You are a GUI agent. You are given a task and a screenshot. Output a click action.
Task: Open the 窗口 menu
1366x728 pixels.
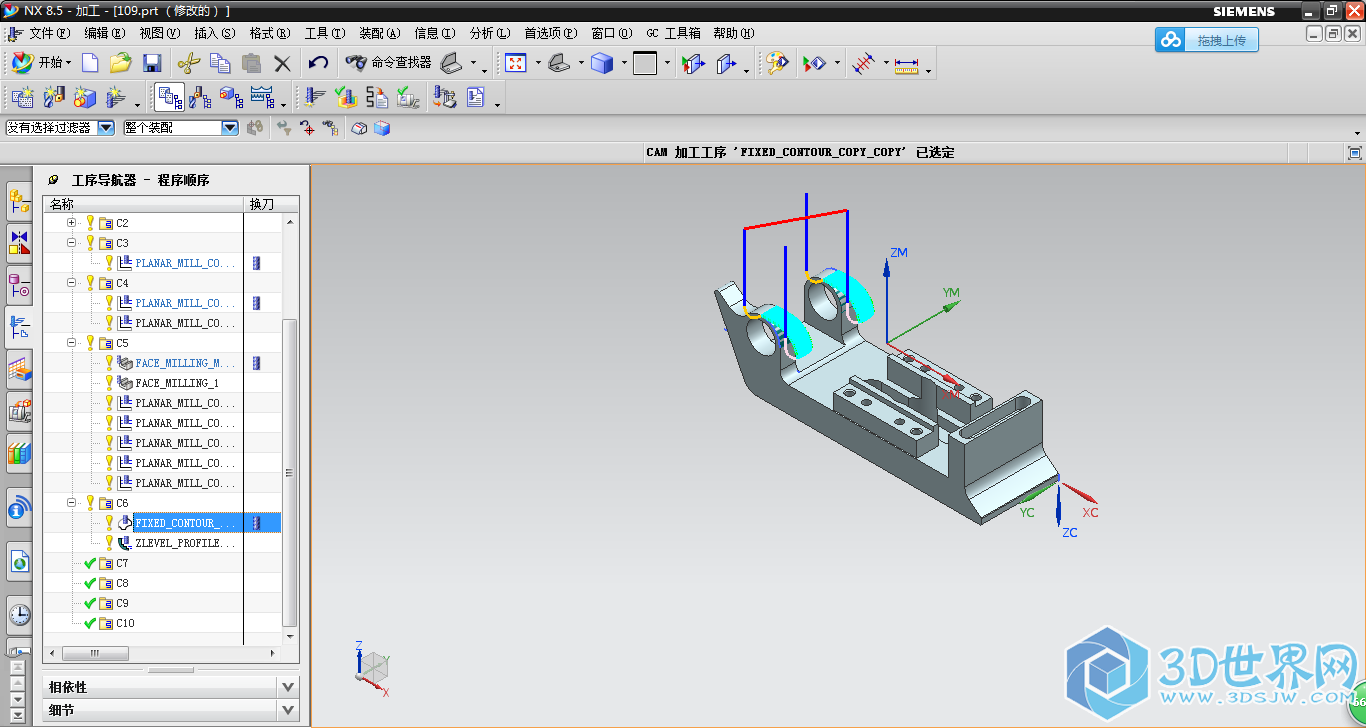[x=611, y=33]
